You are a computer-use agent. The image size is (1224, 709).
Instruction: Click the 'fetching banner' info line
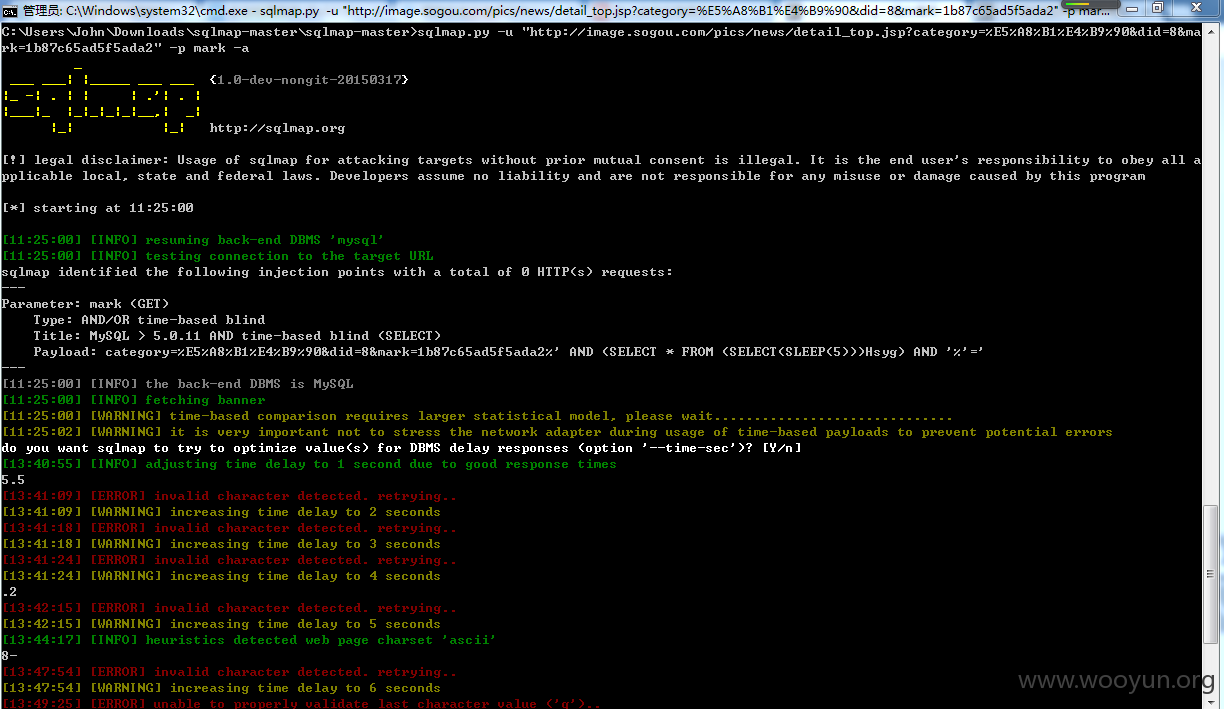(x=133, y=400)
